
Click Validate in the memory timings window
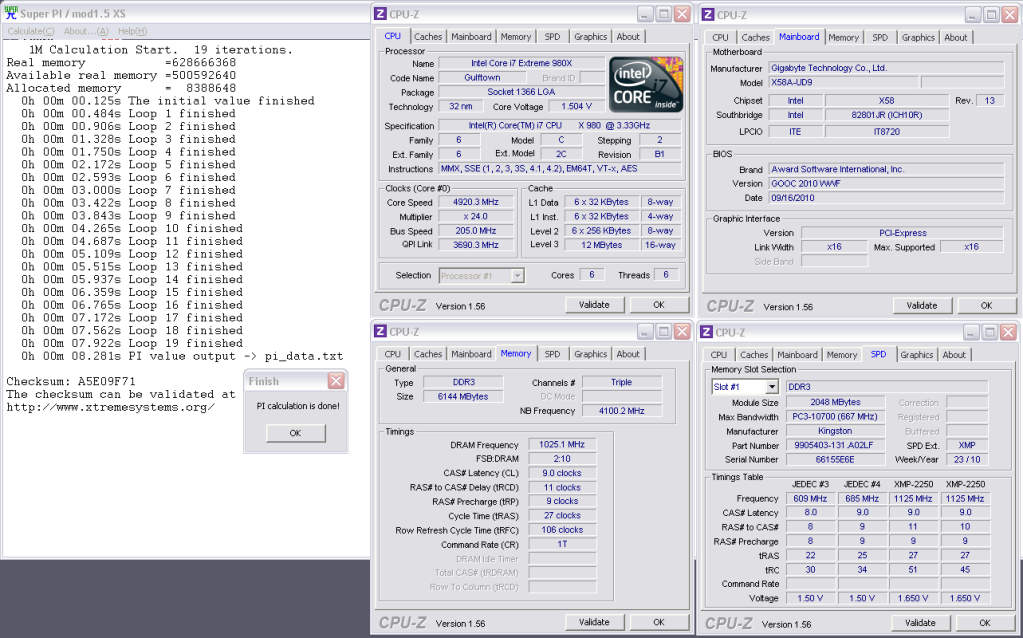tap(594, 622)
